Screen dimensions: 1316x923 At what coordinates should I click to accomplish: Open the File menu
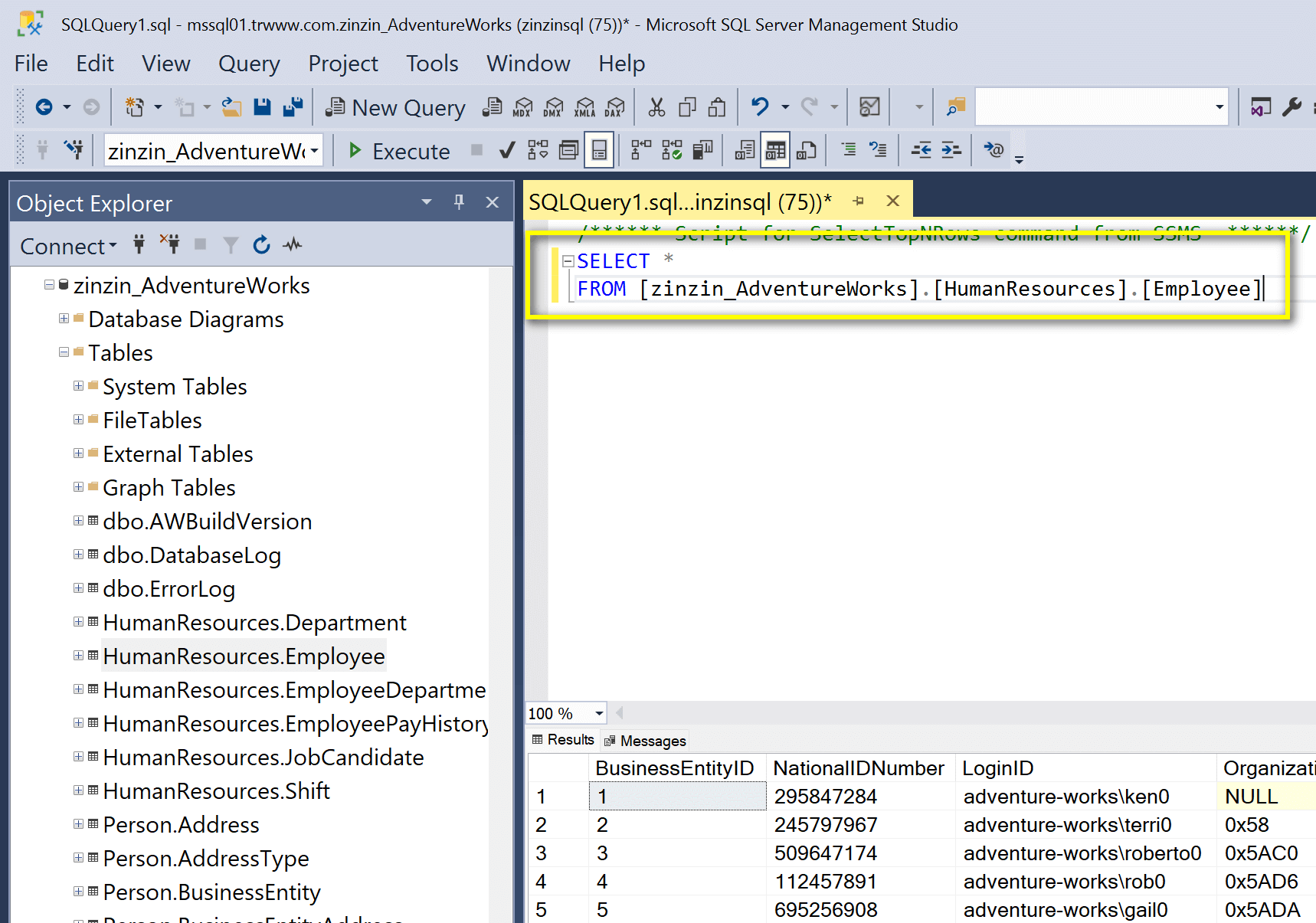pos(31,64)
